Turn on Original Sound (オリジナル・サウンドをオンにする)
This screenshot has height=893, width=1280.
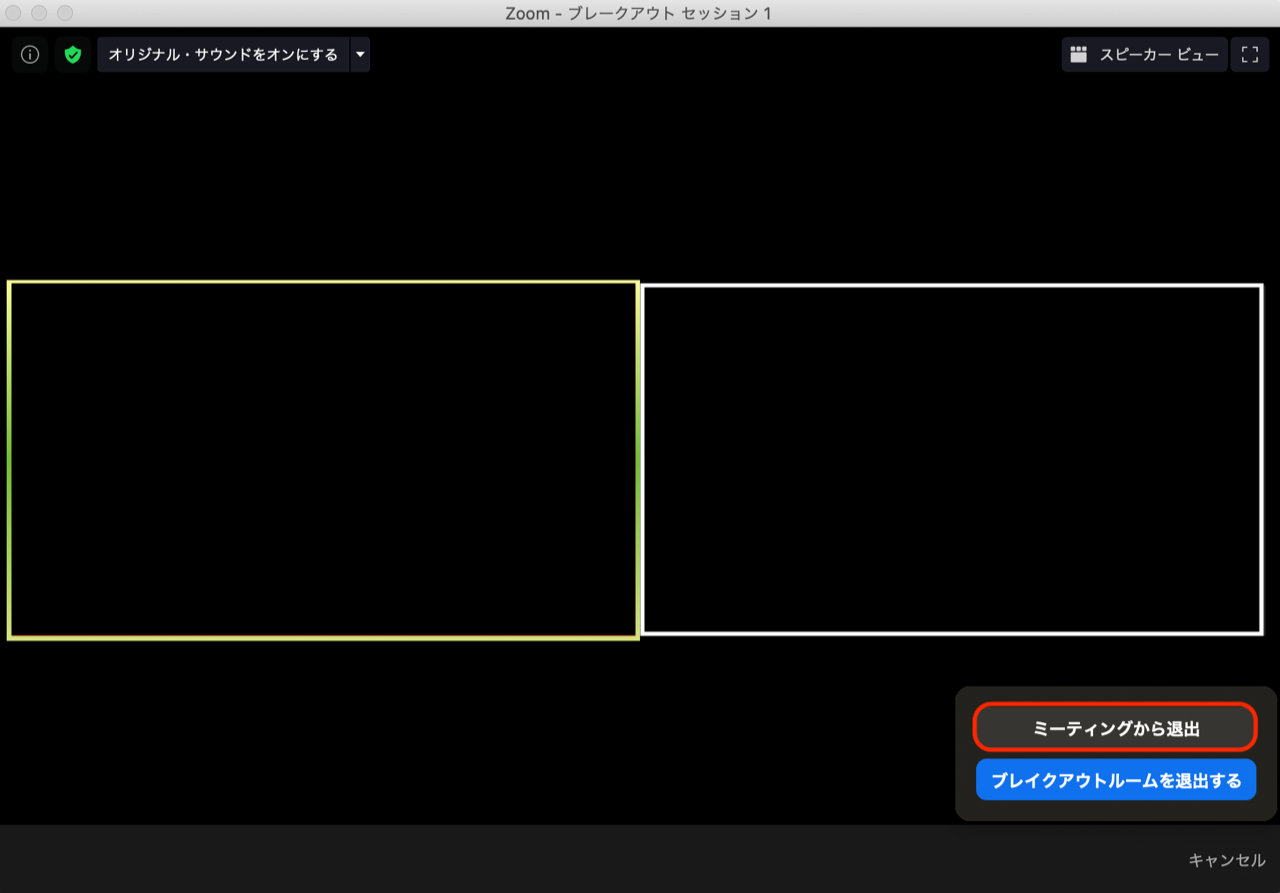pos(223,55)
